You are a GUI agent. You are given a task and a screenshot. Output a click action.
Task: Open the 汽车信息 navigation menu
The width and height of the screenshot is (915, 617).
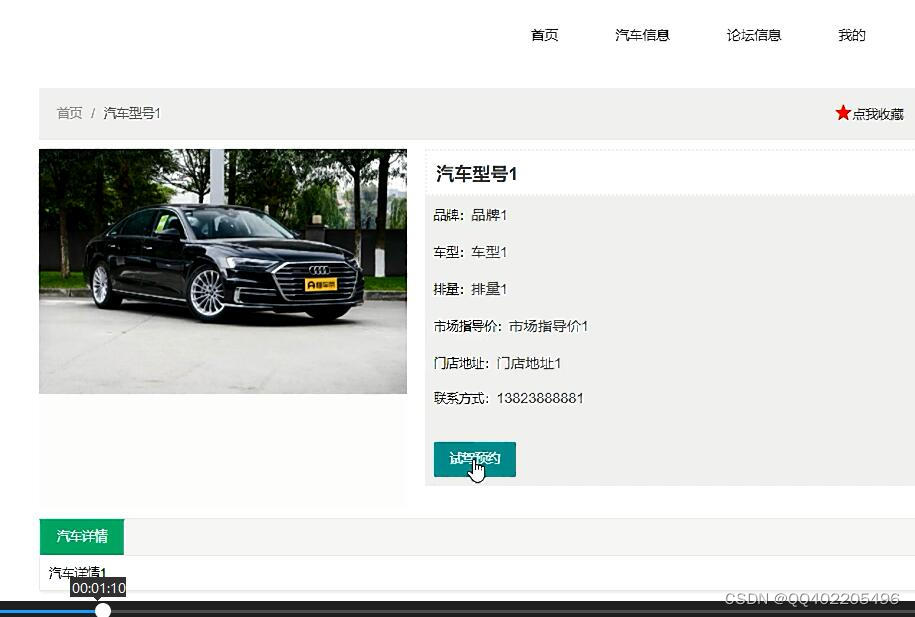642,34
